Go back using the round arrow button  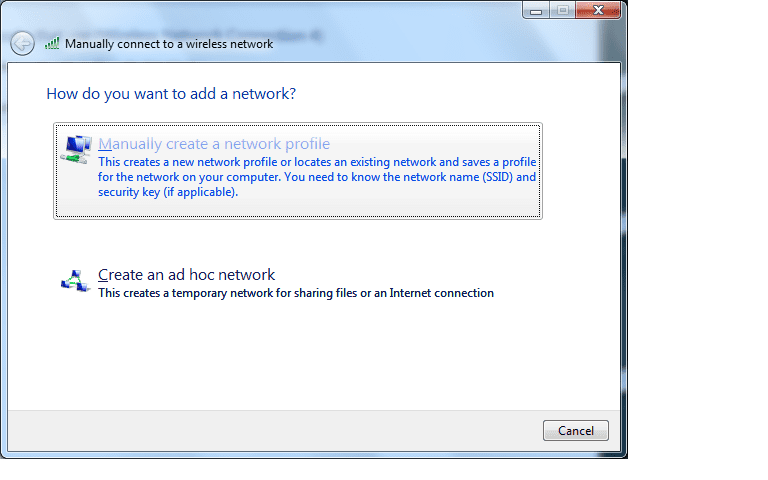(x=23, y=44)
